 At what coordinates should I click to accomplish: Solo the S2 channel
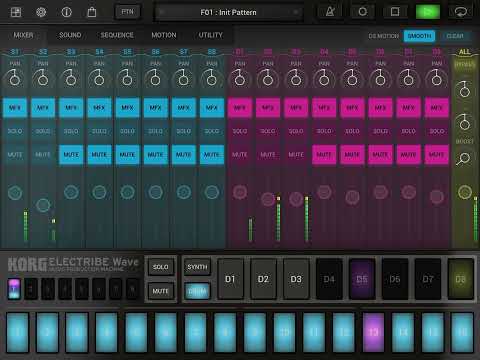coord(43,131)
